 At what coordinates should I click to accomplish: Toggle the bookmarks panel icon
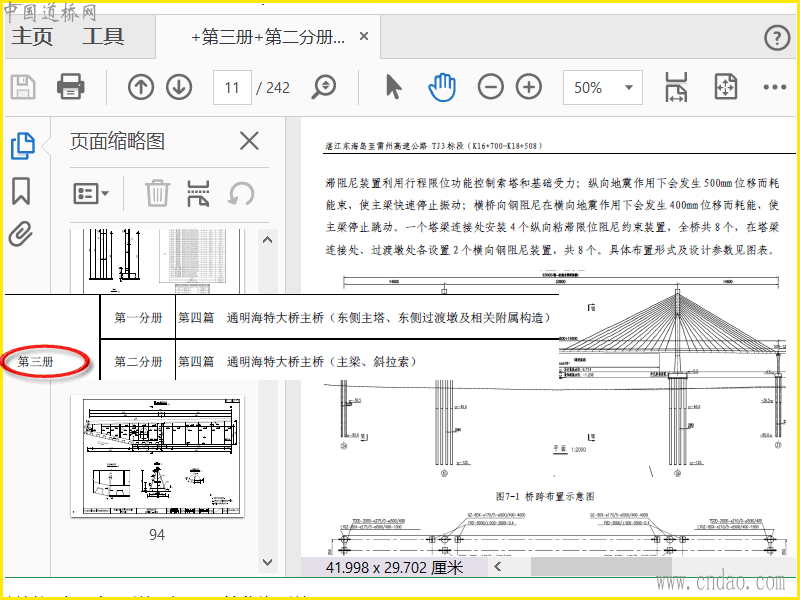(21, 191)
